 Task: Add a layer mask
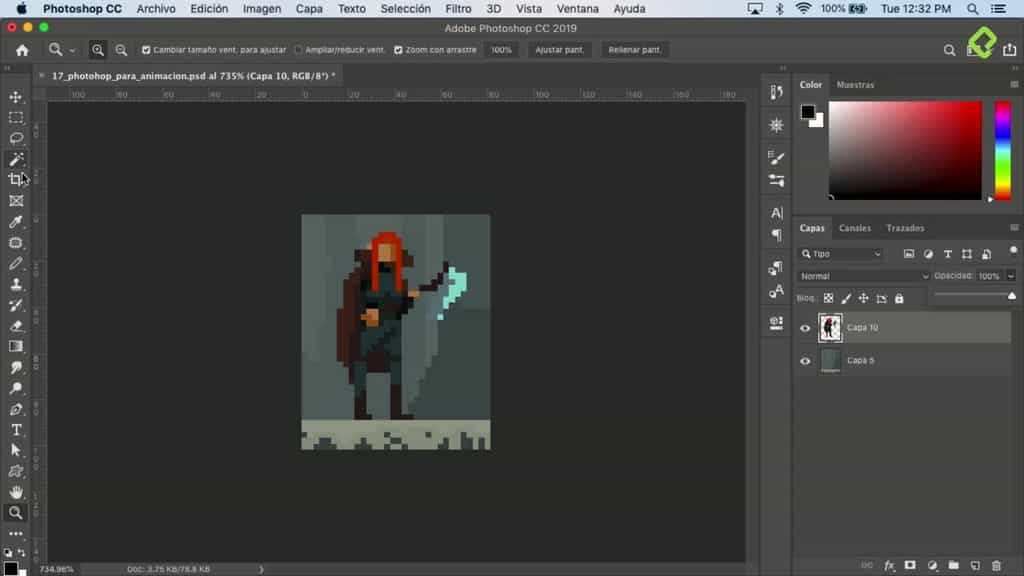point(910,566)
